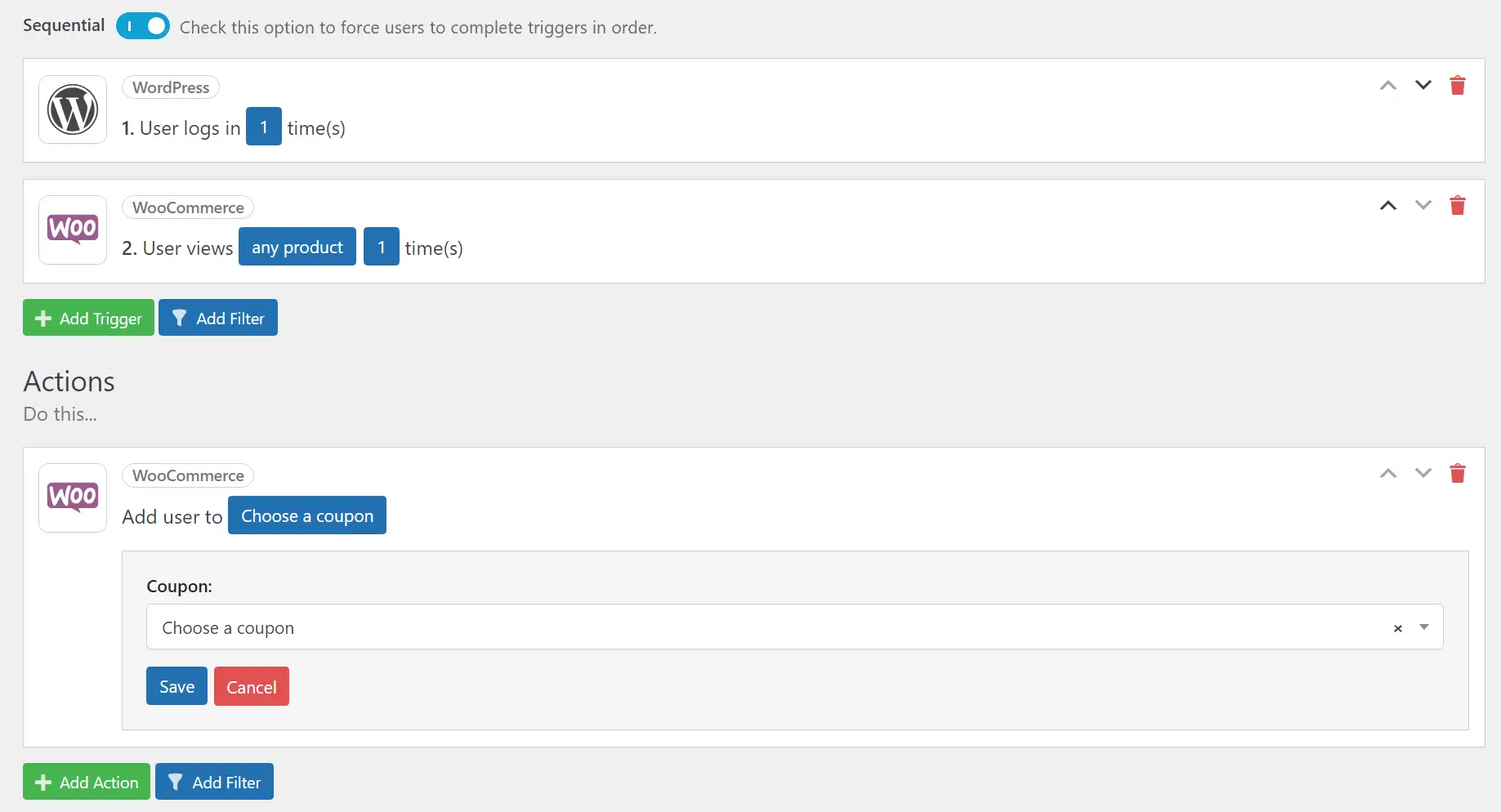Save the coupon action
Image resolution: width=1501 pixels, height=812 pixels.
176,686
